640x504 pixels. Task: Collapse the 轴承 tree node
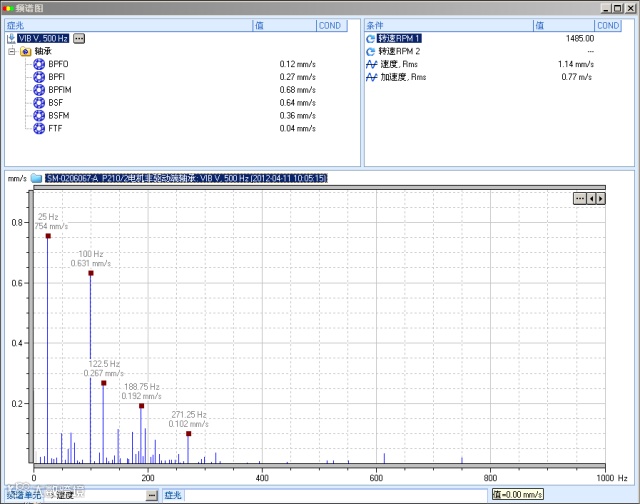[x=12, y=51]
